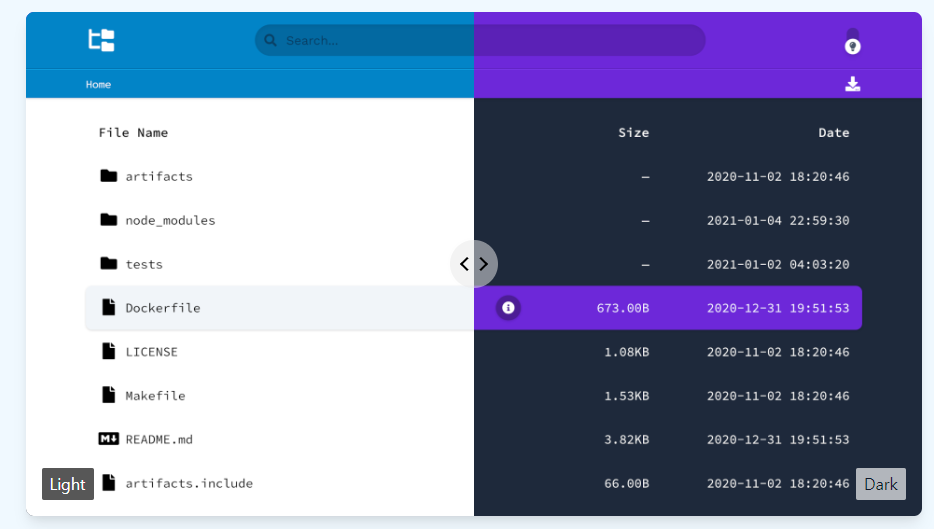Open the node_modules folder
The height and width of the screenshot is (529, 934).
[x=170, y=220]
